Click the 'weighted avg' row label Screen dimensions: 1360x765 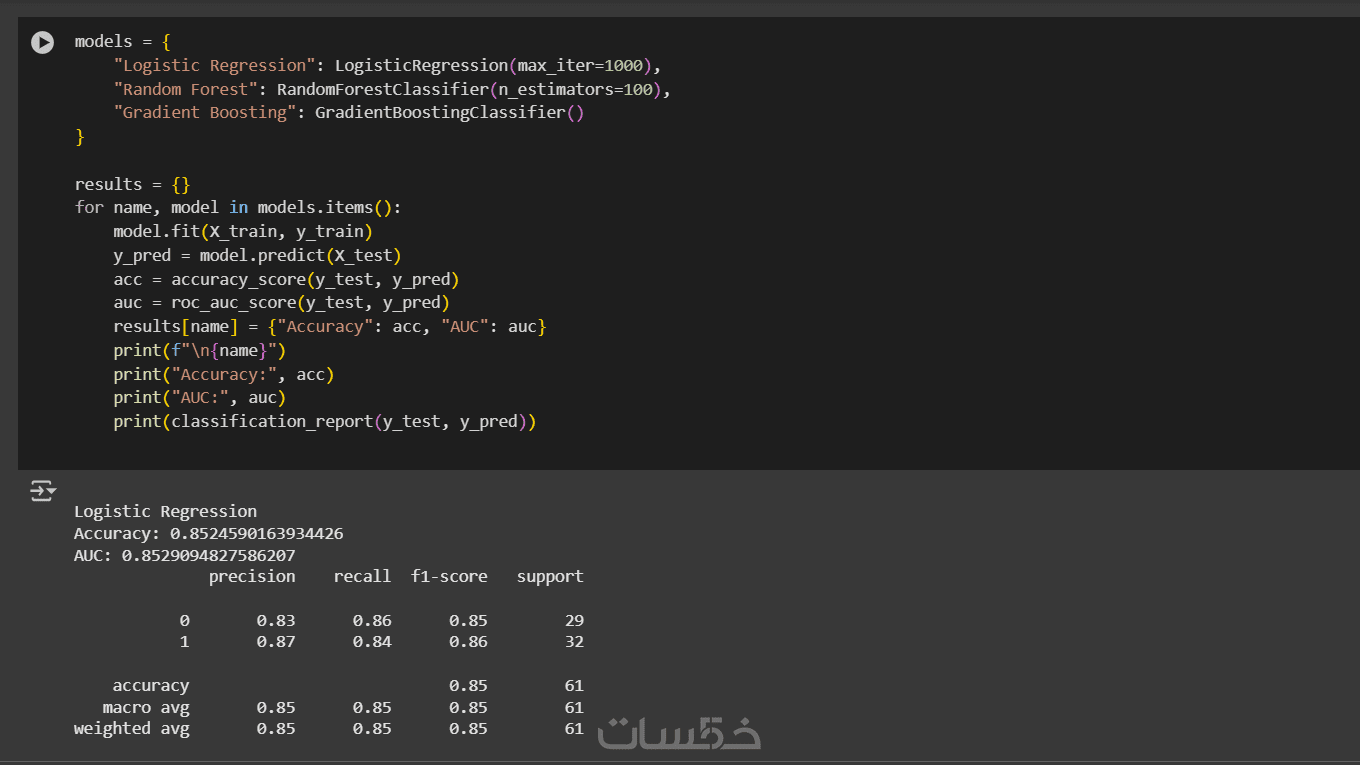tap(131, 729)
